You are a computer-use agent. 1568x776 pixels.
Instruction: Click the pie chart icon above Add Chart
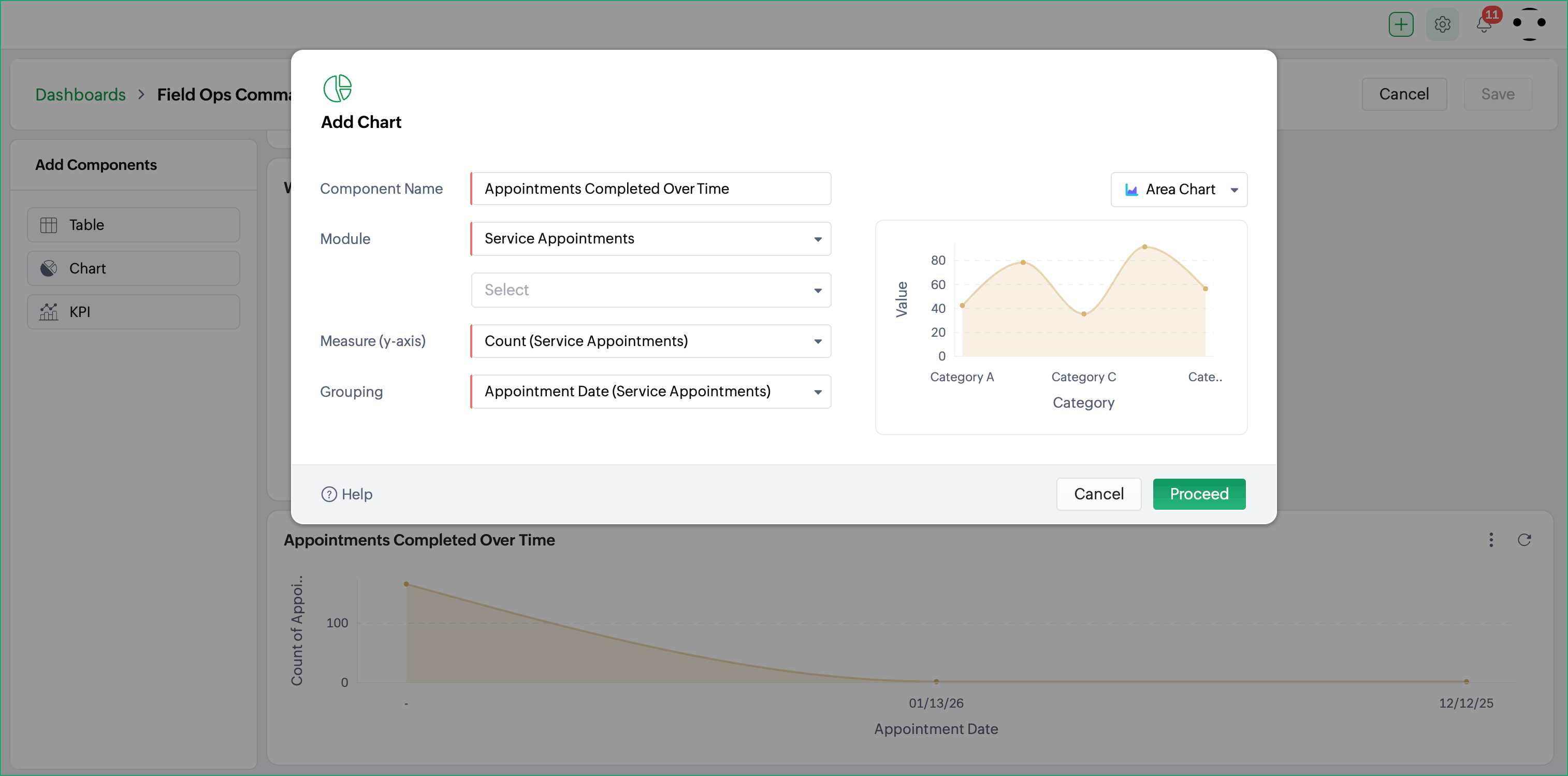click(337, 88)
